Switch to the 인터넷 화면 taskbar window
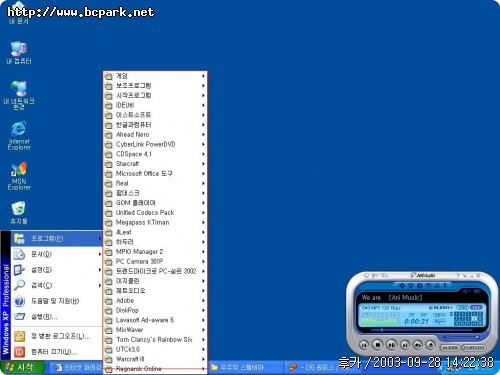Image resolution: width=500 pixels, height=375 pixels. point(77,368)
